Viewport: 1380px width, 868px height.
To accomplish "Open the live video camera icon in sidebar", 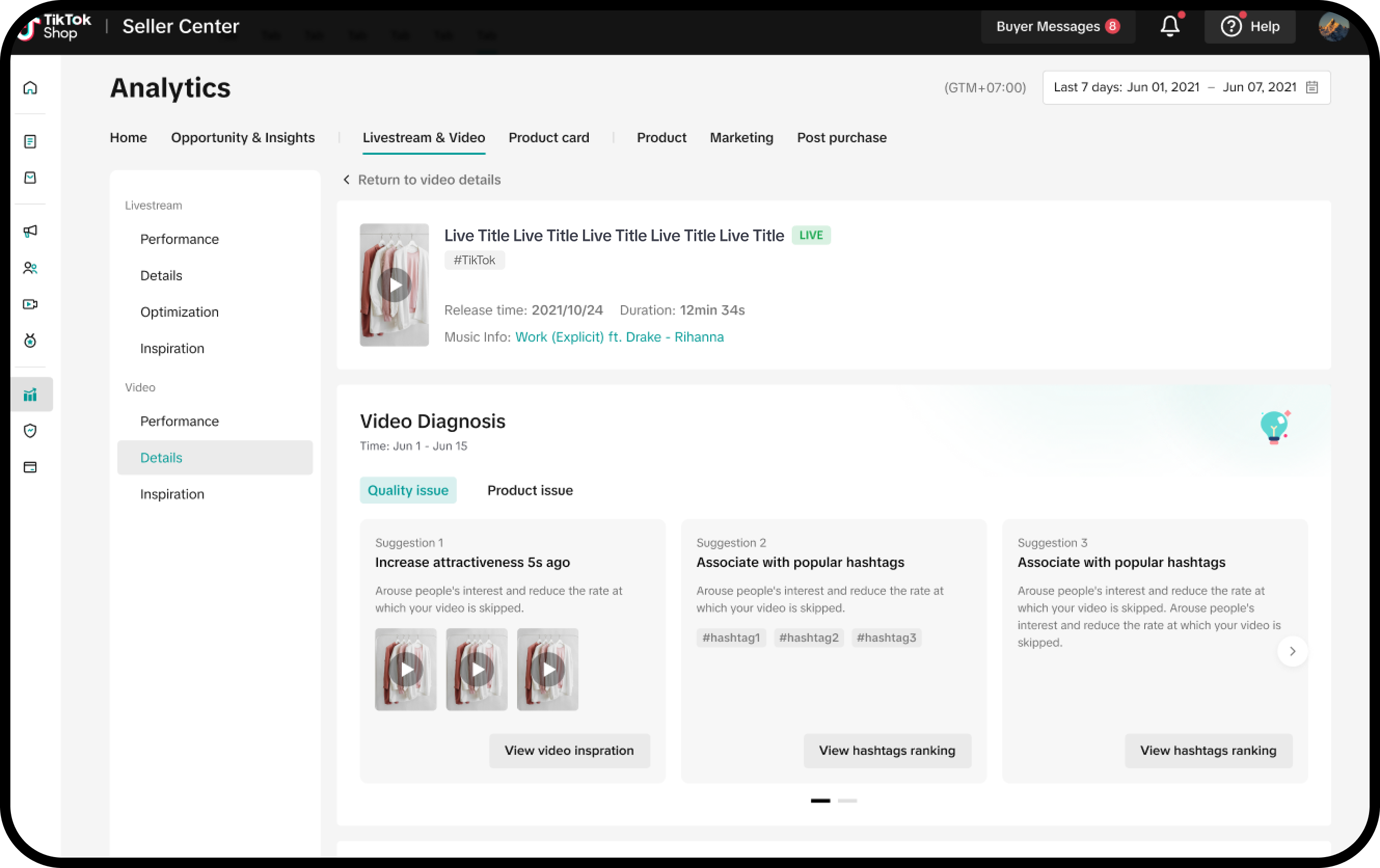I will coord(31,304).
